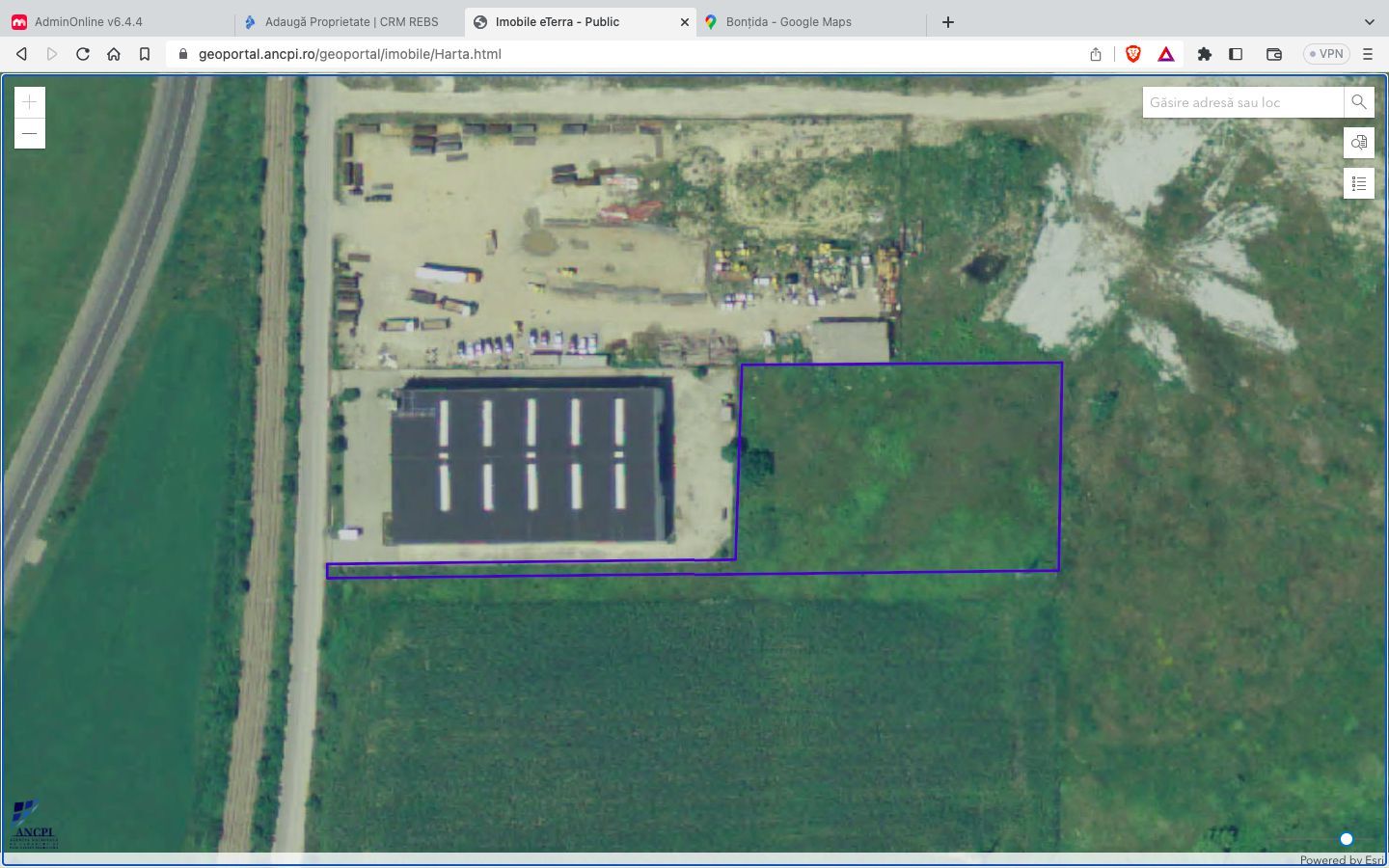This screenshot has width=1389, height=868.
Task: Expand the tab search dropdown arrow
Action: (1369, 21)
